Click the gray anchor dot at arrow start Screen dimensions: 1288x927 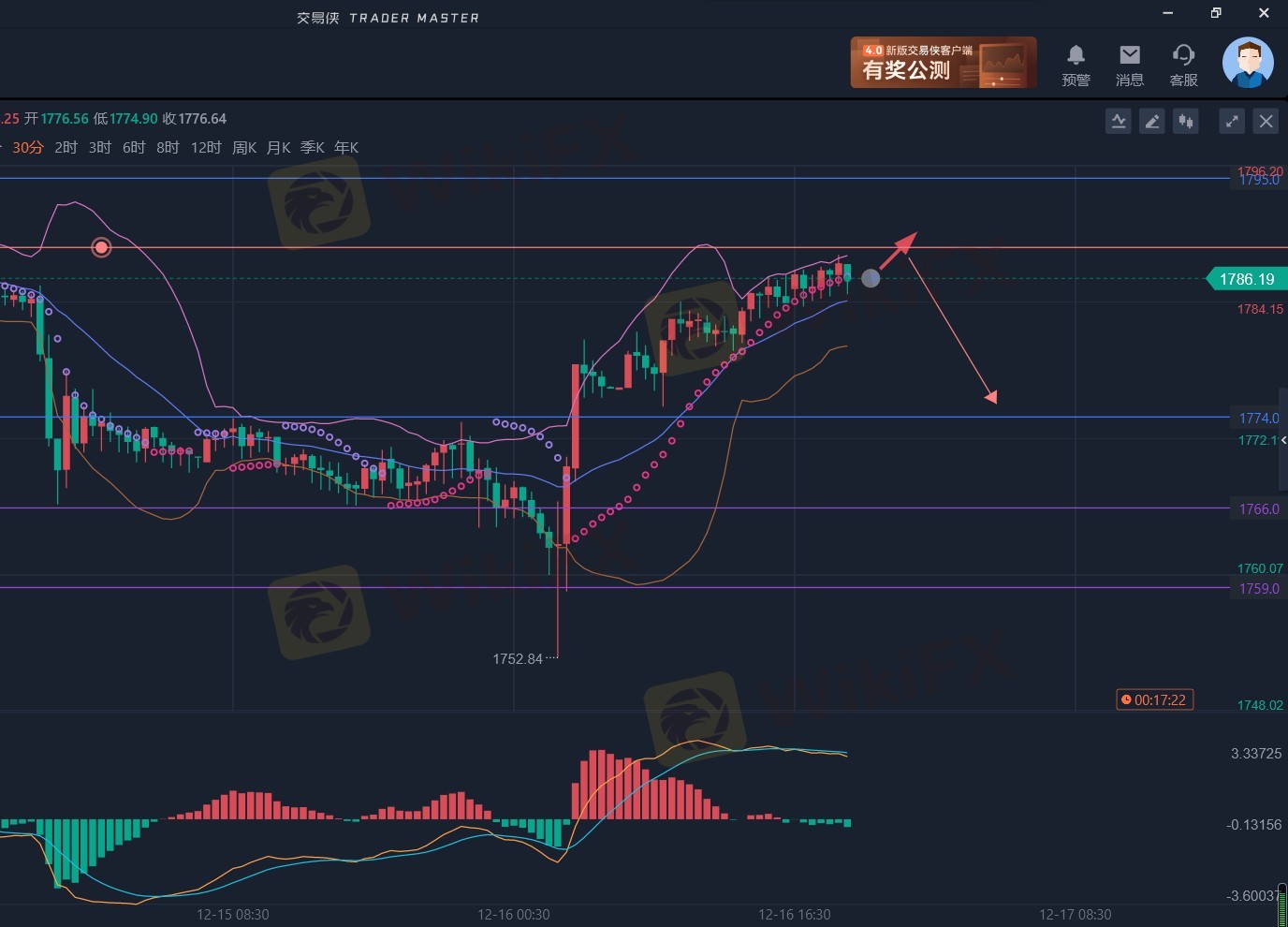(871, 278)
